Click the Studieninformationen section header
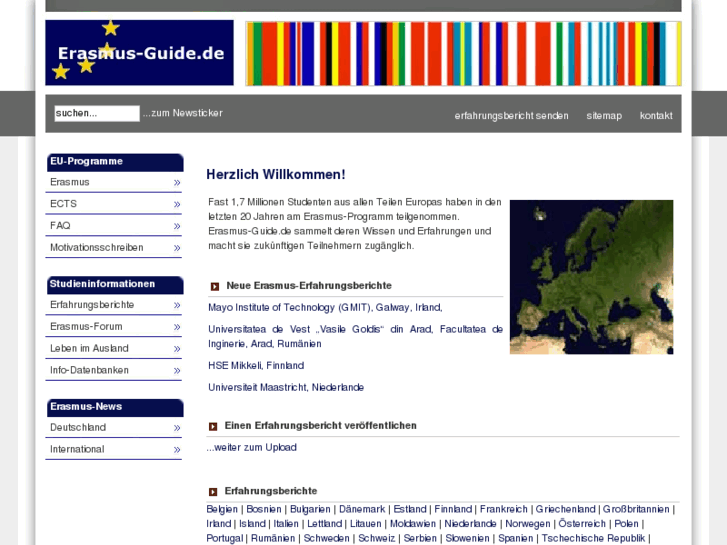The height and width of the screenshot is (545, 727). 115,284
